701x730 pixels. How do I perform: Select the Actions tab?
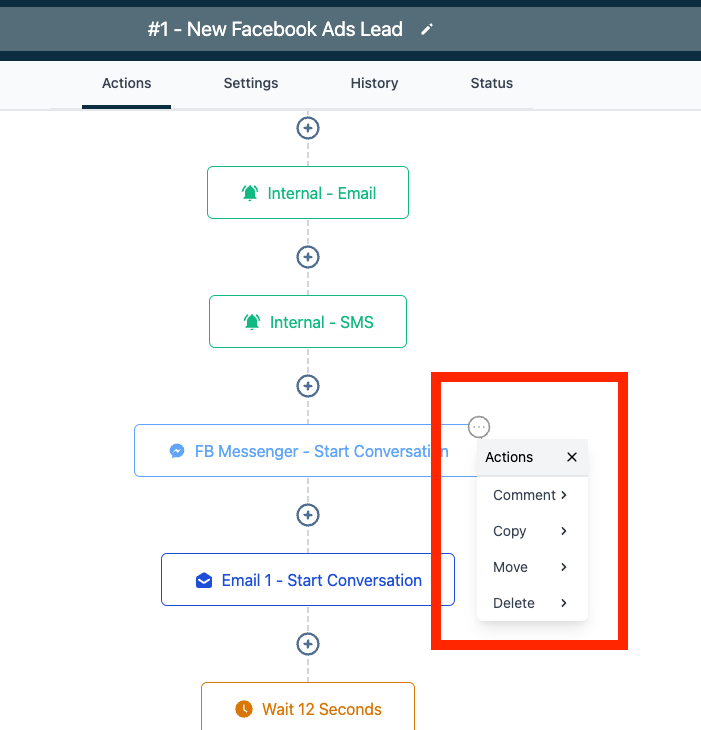(127, 83)
